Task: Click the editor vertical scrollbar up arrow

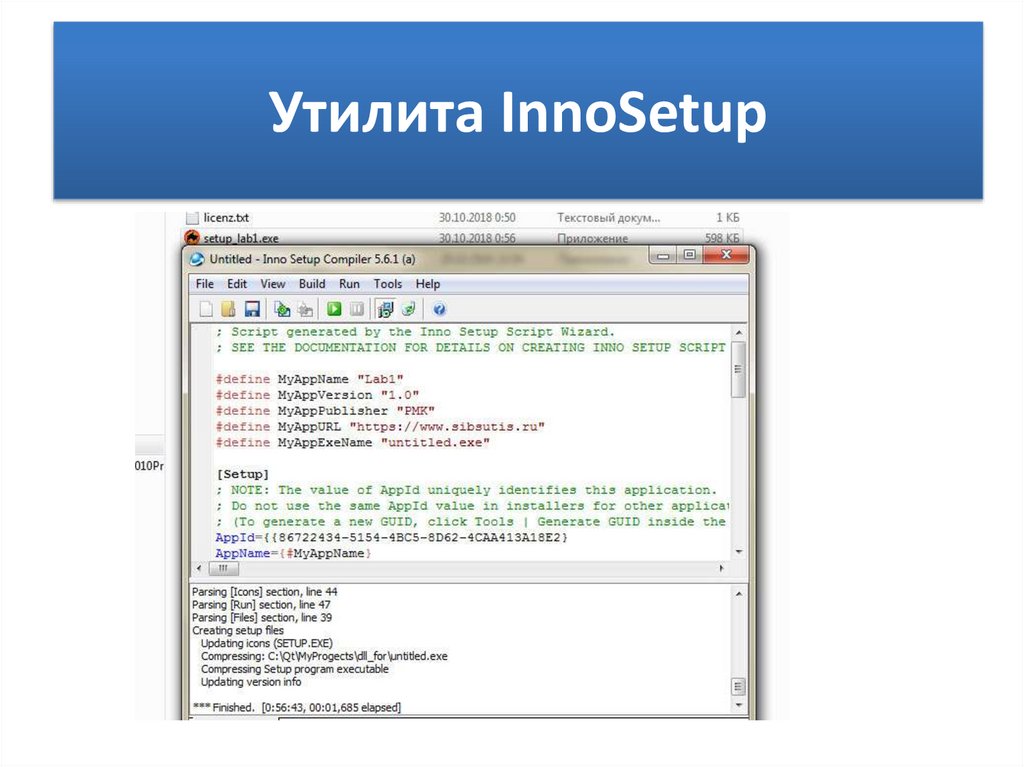Action: tap(739, 333)
